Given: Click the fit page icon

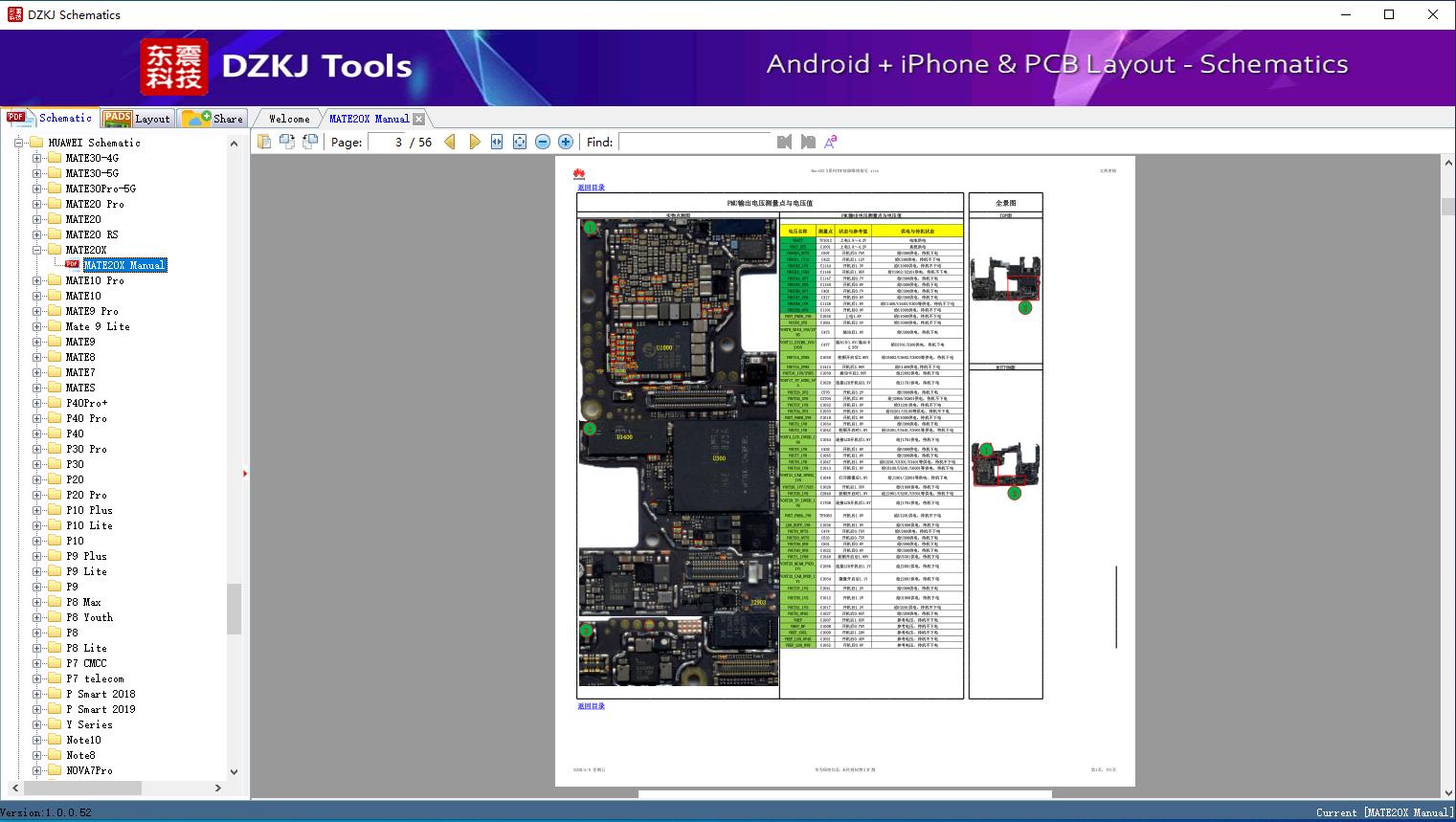Looking at the screenshot, I should tap(520, 142).
